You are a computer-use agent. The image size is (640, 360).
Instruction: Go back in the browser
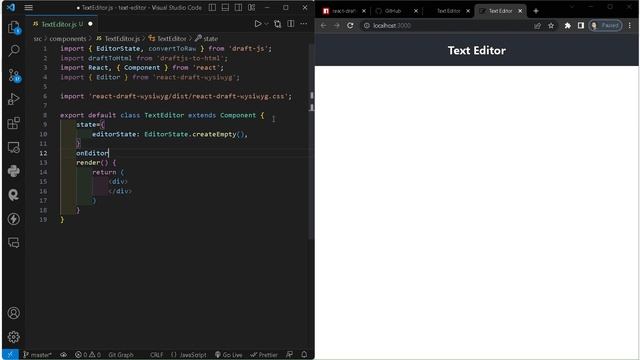tap(324, 25)
